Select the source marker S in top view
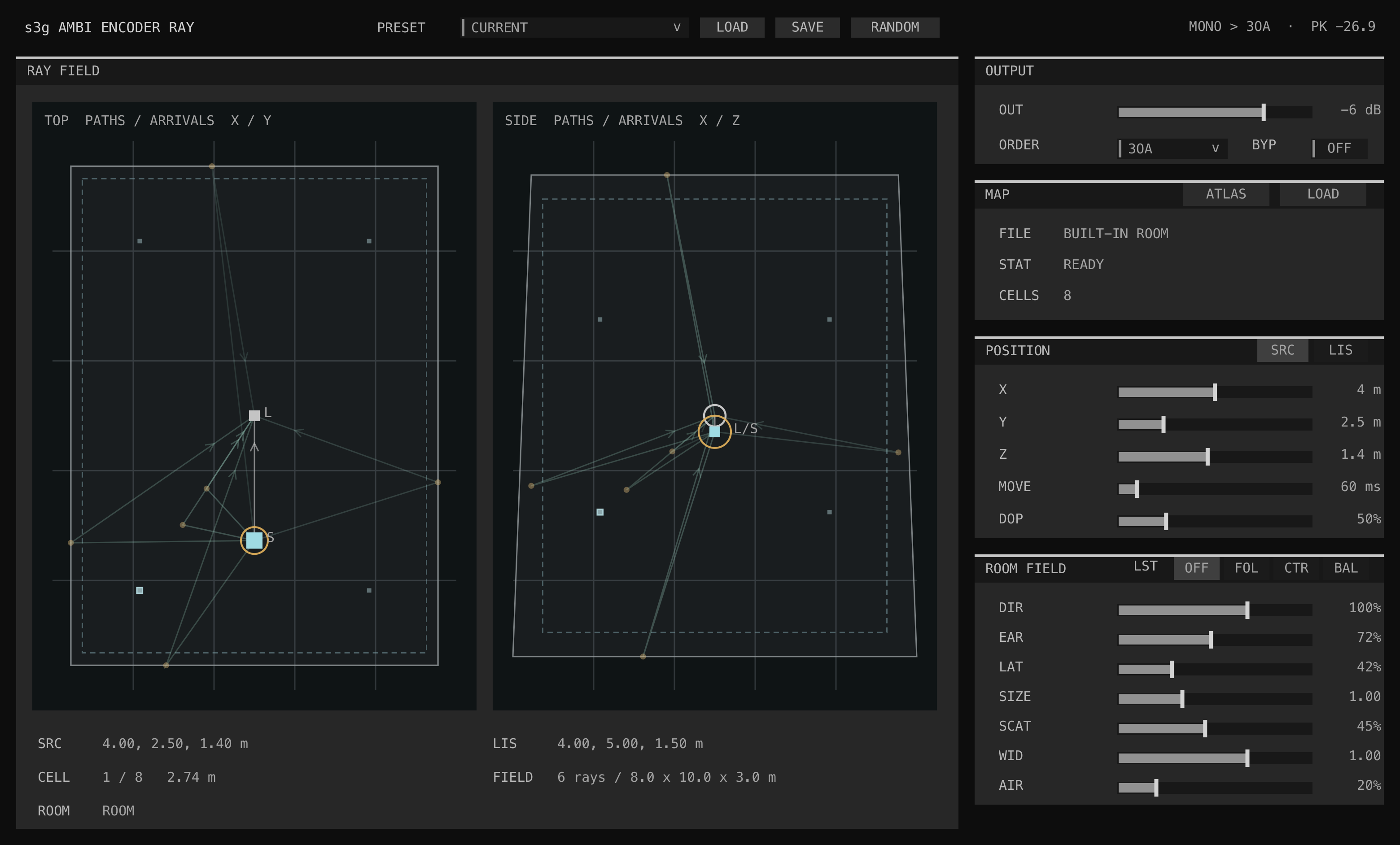This screenshot has width=1400, height=845. click(254, 540)
